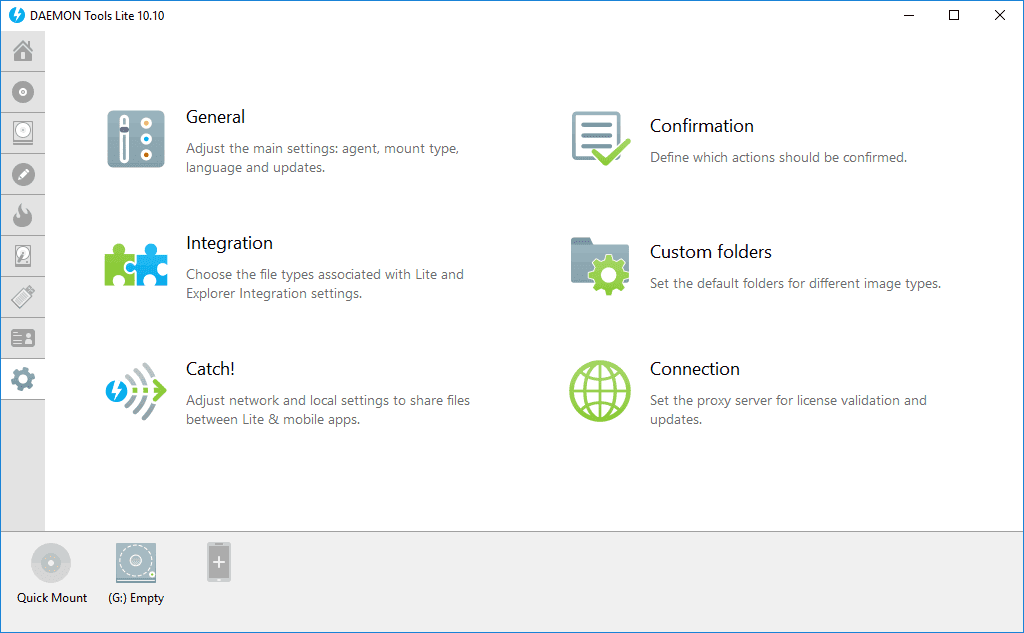Minimize the DAEMON Tools window
Image resolution: width=1024 pixels, height=633 pixels.
click(908, 15)
